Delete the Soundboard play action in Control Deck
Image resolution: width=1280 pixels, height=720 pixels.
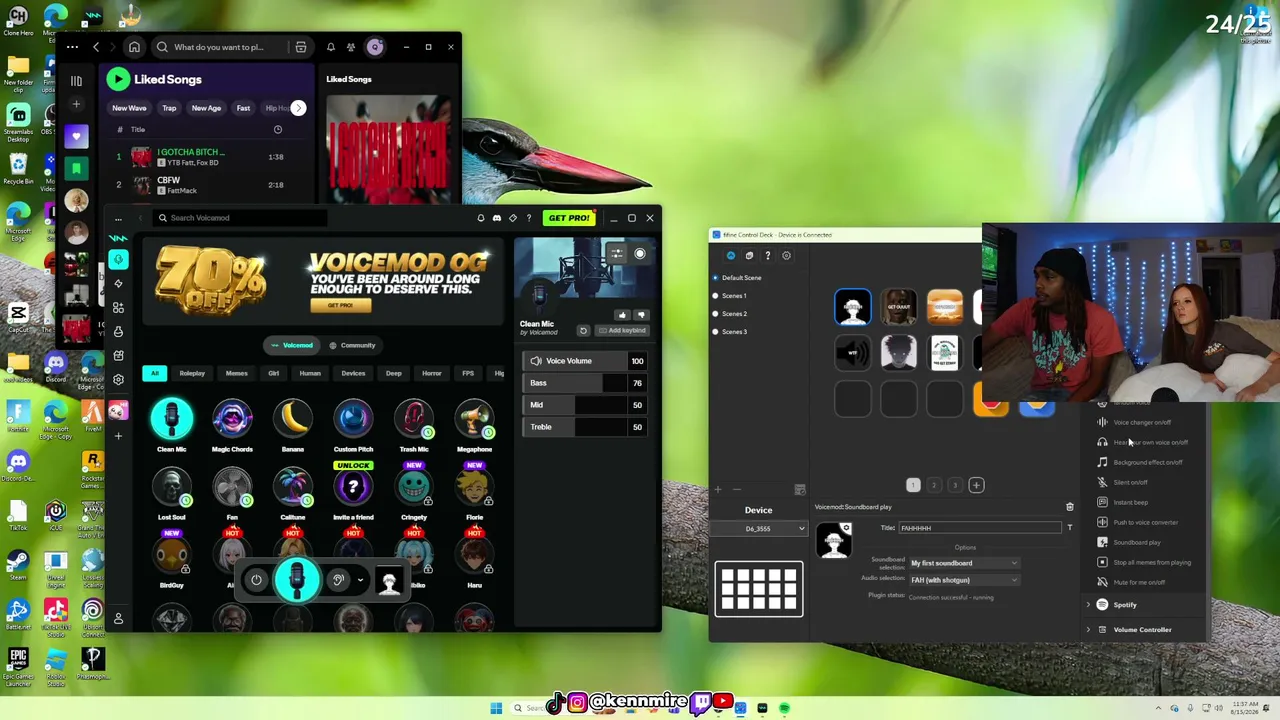point(1070,507)
